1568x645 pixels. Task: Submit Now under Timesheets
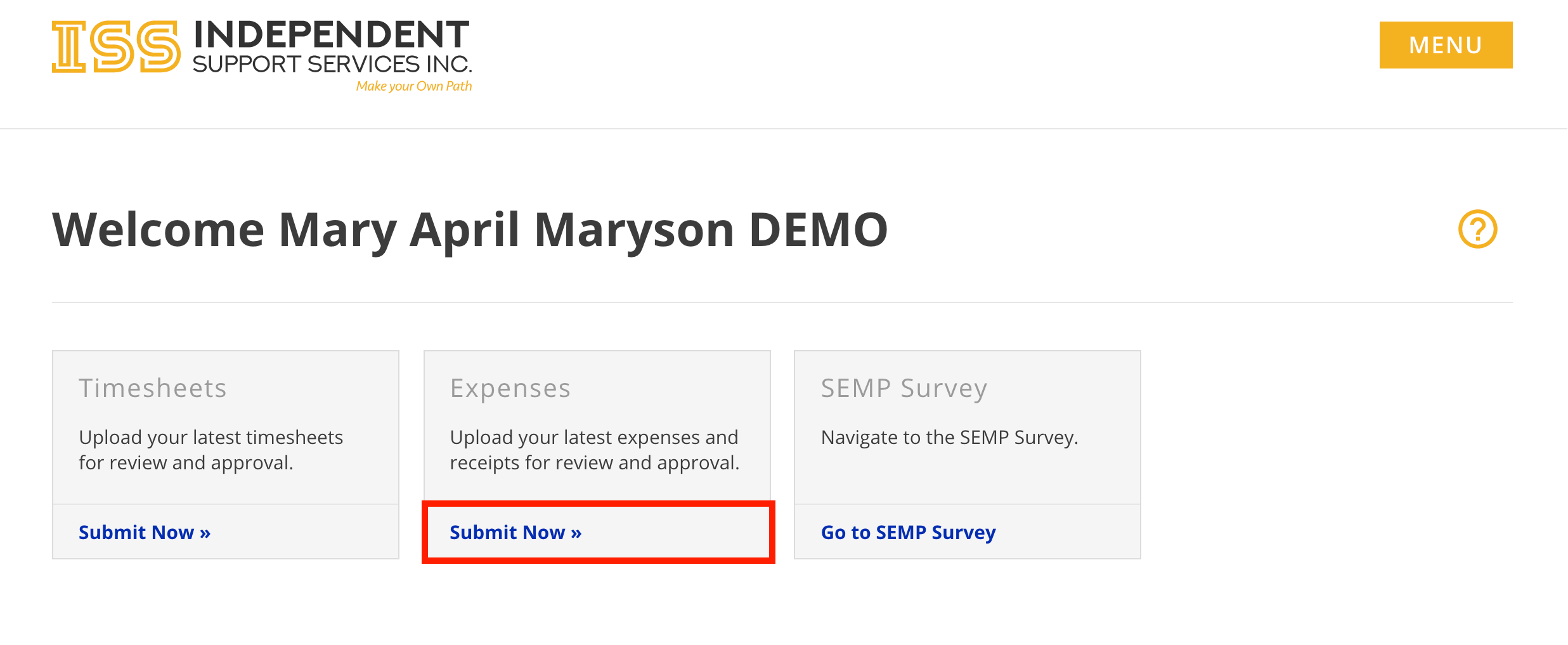tap(145, 532)
